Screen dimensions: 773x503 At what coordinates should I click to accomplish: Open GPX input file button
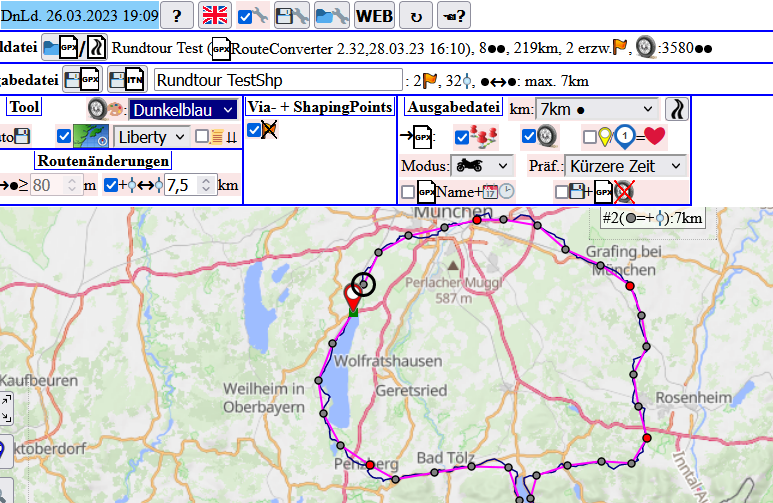point(60,47)
